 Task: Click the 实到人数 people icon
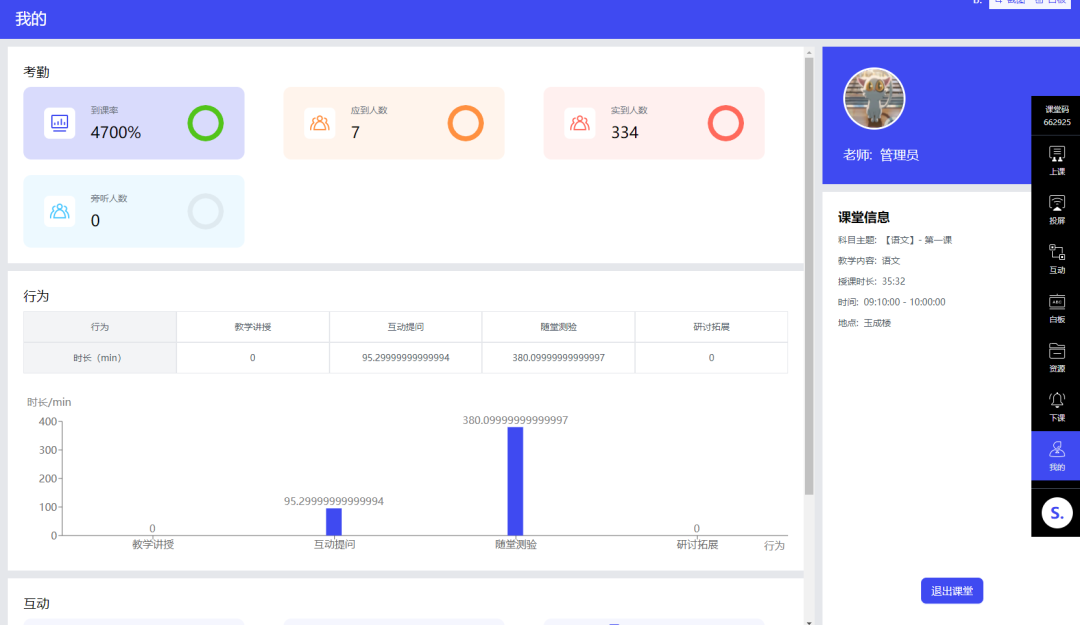click(x=580, y=123)
